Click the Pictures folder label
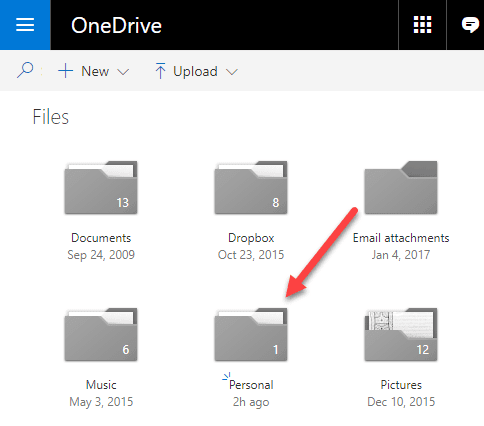The image size is (484, 426). point(401,385)
